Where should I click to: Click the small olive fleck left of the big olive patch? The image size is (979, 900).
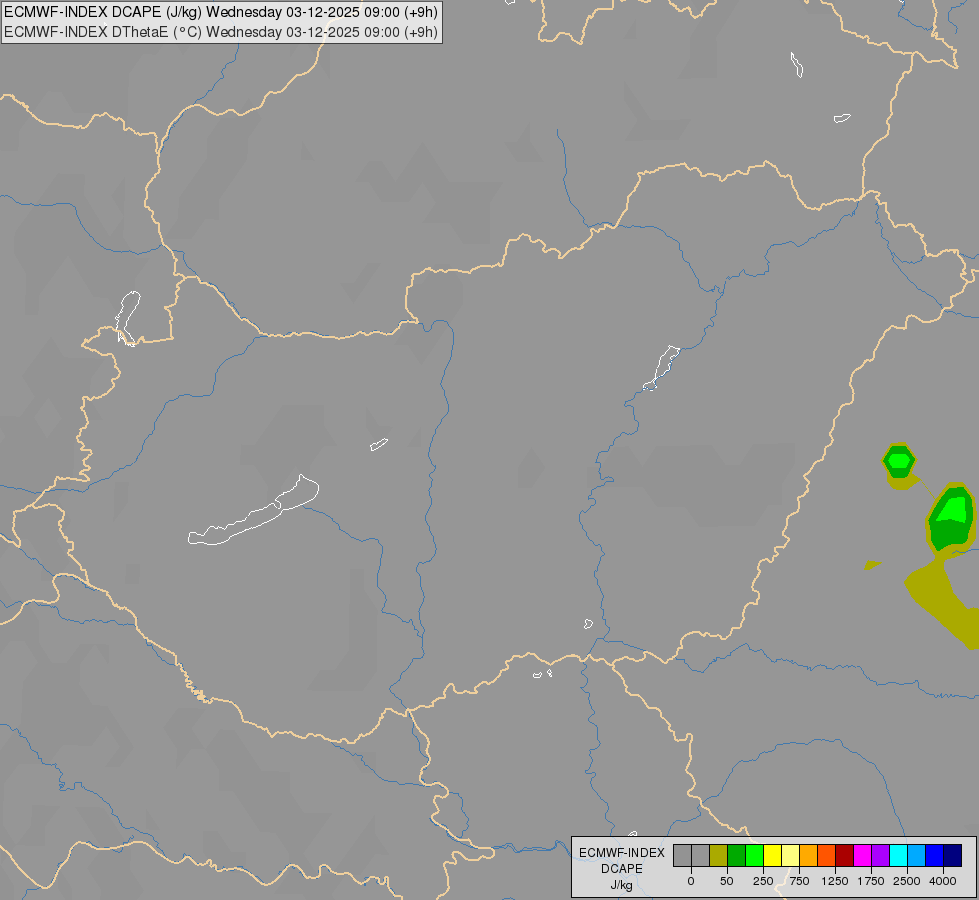[x=872, y=565]
